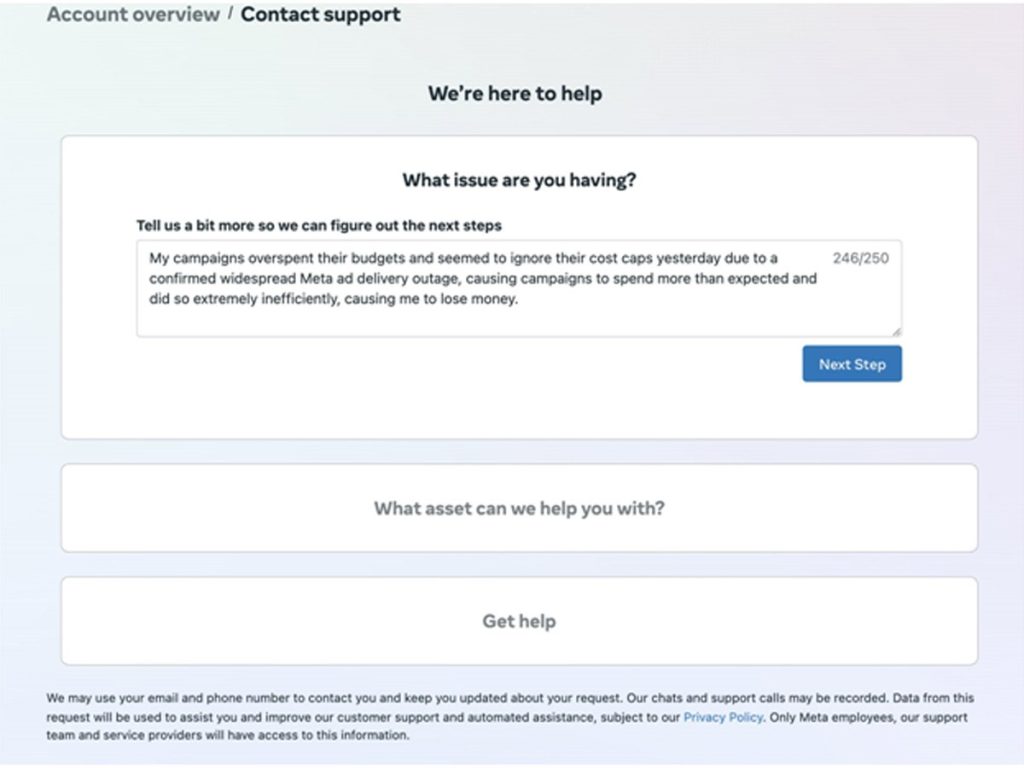Click the text area resize handle

pyautogui.click(x=896, y=331)
